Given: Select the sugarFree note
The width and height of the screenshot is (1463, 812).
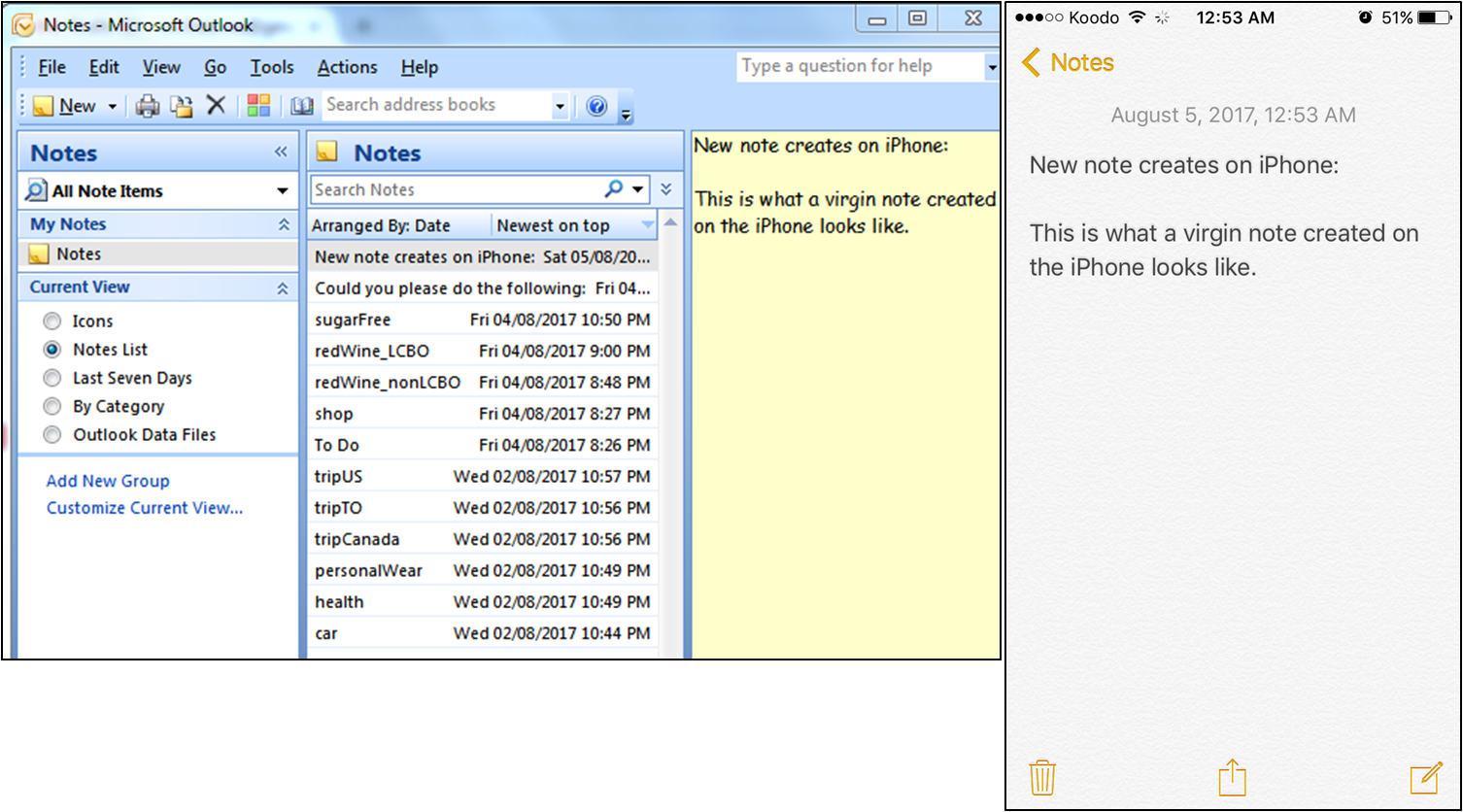Looking at the screenshot, I should pyautogui.click(x=483, y=320).
